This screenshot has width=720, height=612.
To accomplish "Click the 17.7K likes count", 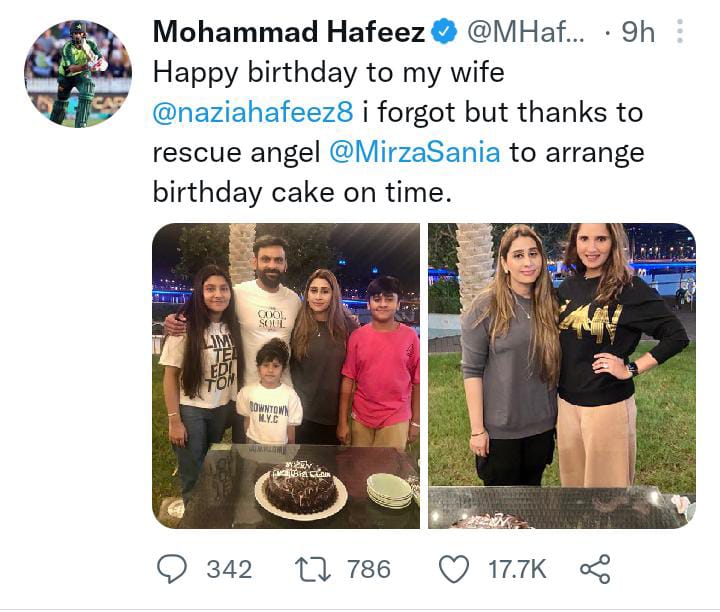I will point(516,569).
